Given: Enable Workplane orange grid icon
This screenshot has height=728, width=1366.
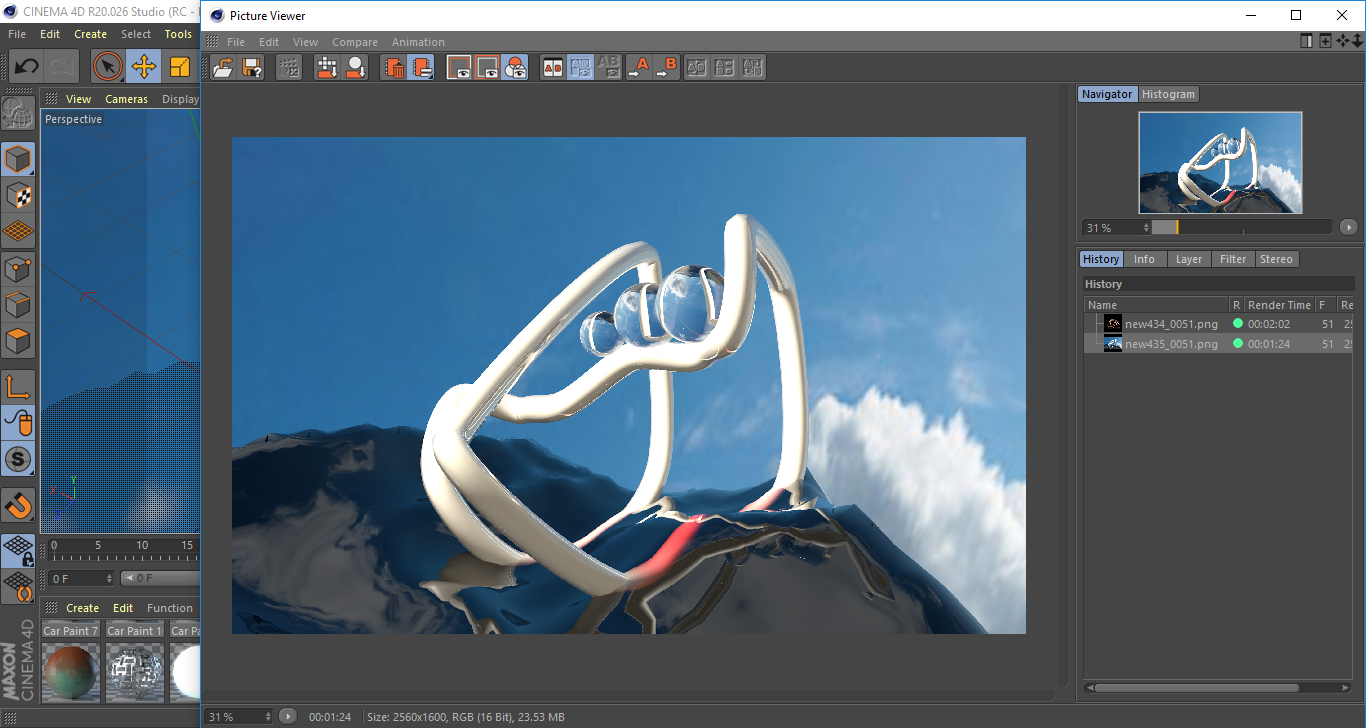Looking at the screenshot, I should (x=18, y=231).
